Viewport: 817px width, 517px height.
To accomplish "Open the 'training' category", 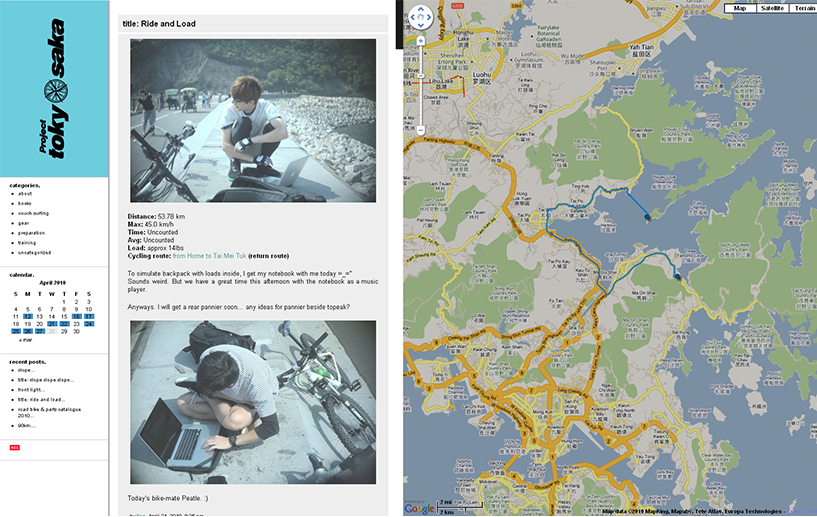I will [x=27, y=242].
